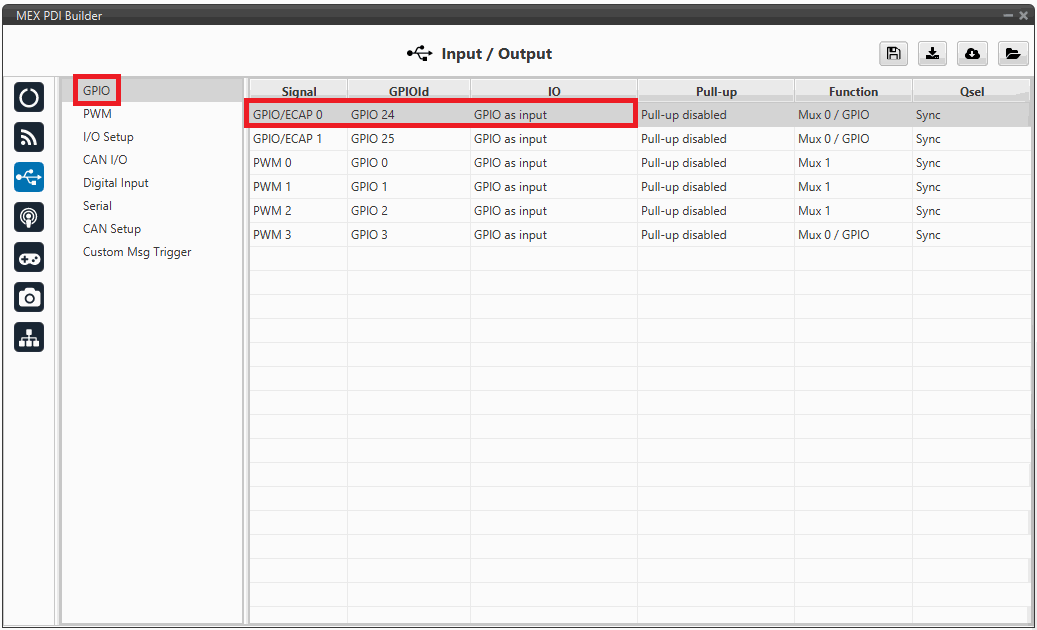Viewport: 1037px width, 630px height.
Task: Open IO dropdown for GPIO 25 row
Action: pos(552,139)
